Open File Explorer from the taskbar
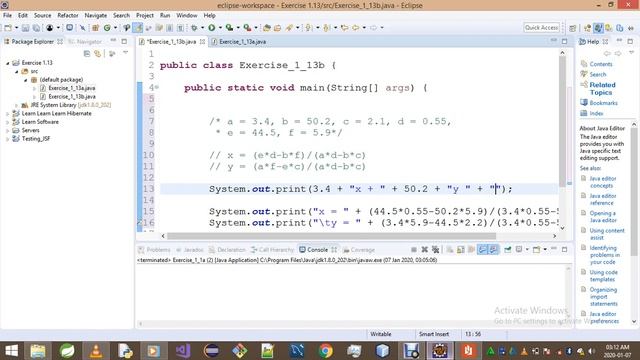This screenshot has height=360, width=640. pyautogui.click(x=38, y=351)
